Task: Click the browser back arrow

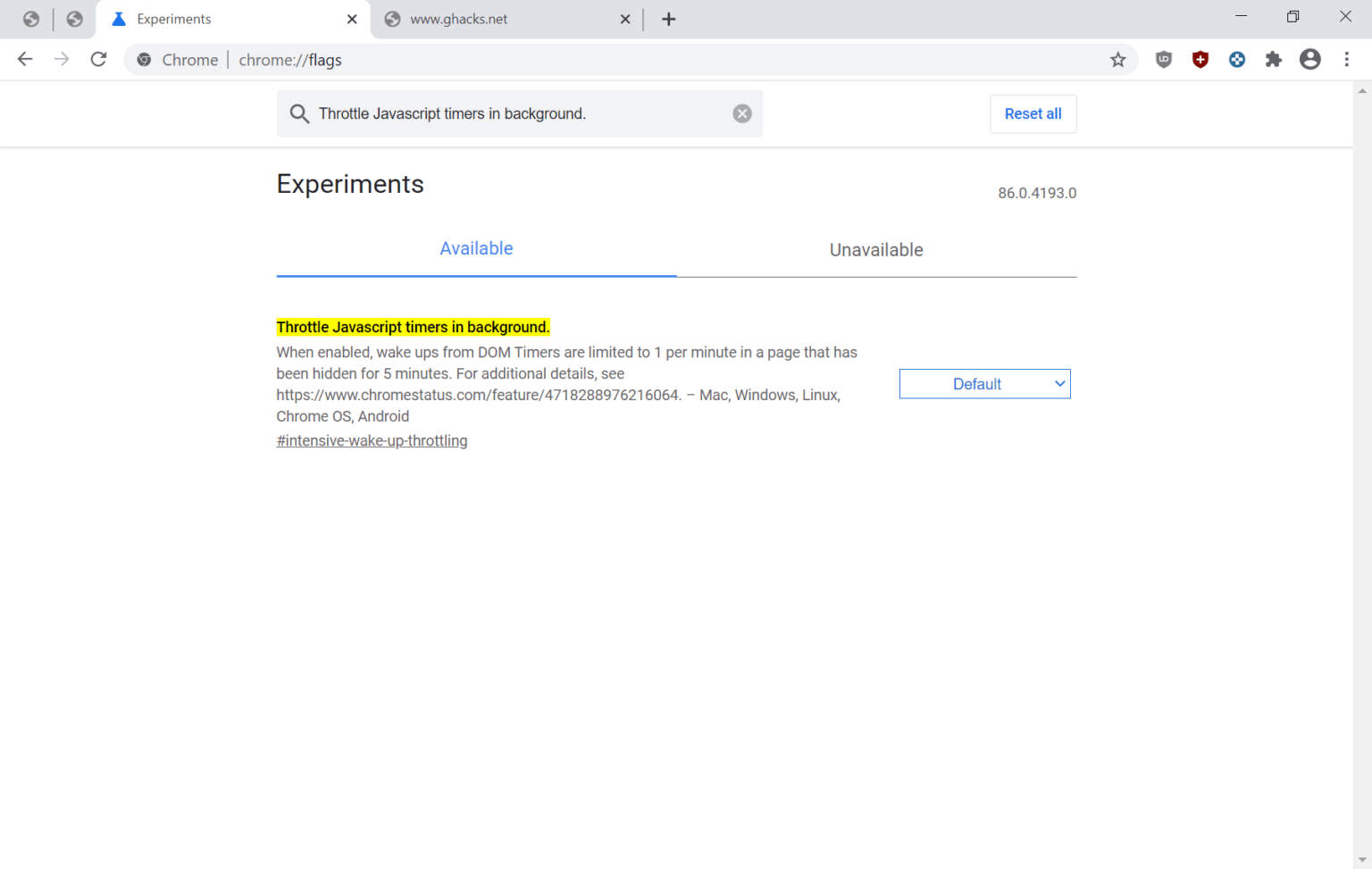Action: point(25,60)
